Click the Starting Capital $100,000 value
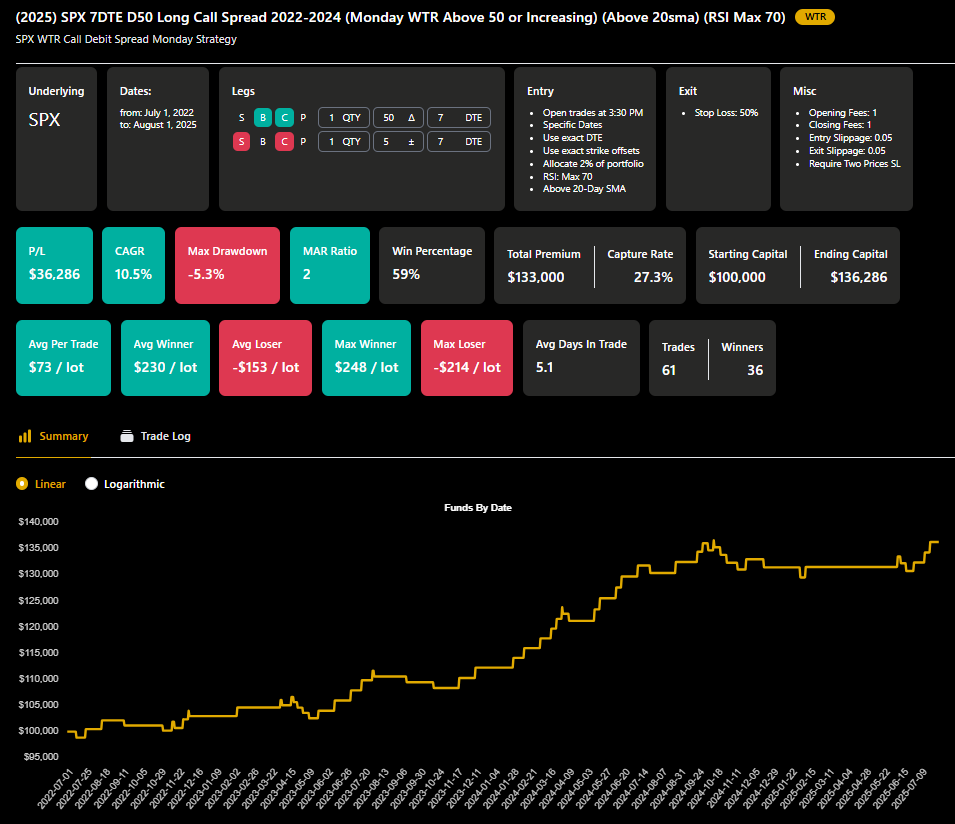Image resolution: width=955 pixels, height=824 pixels. pyautogui.click(x=736, y=277)
